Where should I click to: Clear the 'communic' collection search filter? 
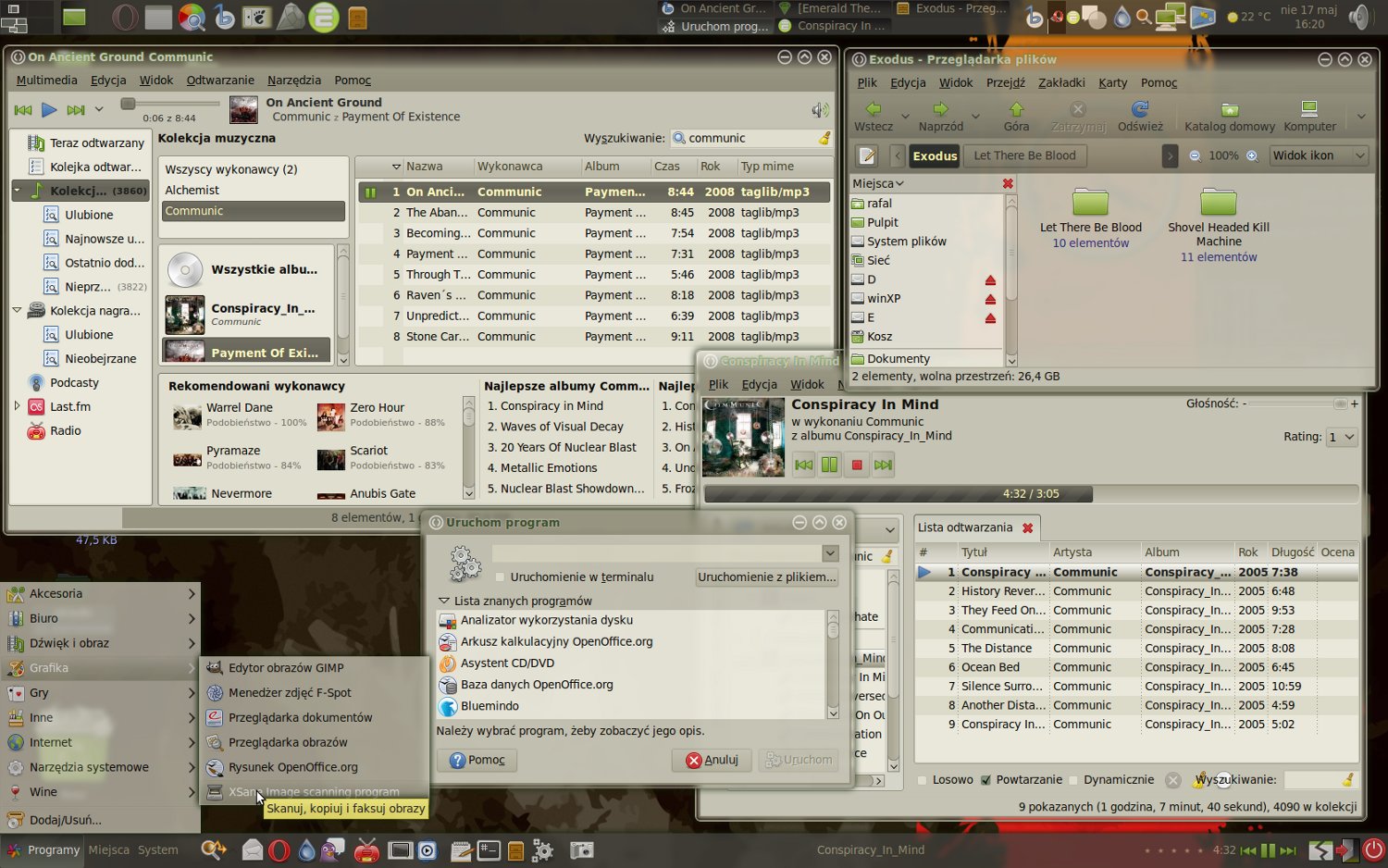(x=824, y=138)
